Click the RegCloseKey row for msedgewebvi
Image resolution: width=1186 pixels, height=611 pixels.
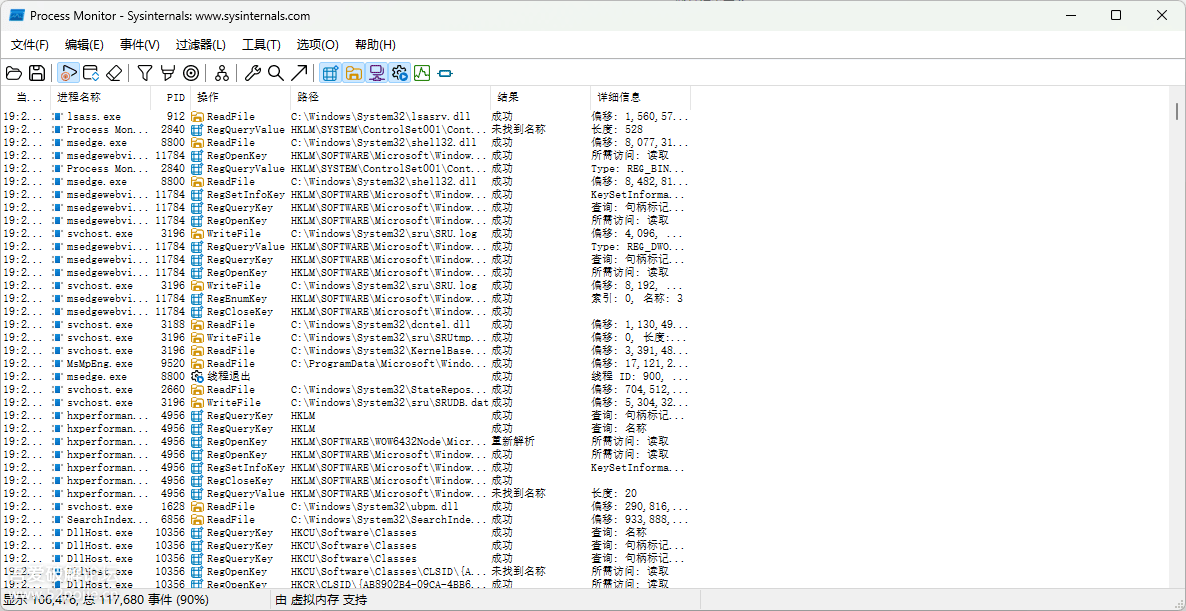tap(345, 311)
